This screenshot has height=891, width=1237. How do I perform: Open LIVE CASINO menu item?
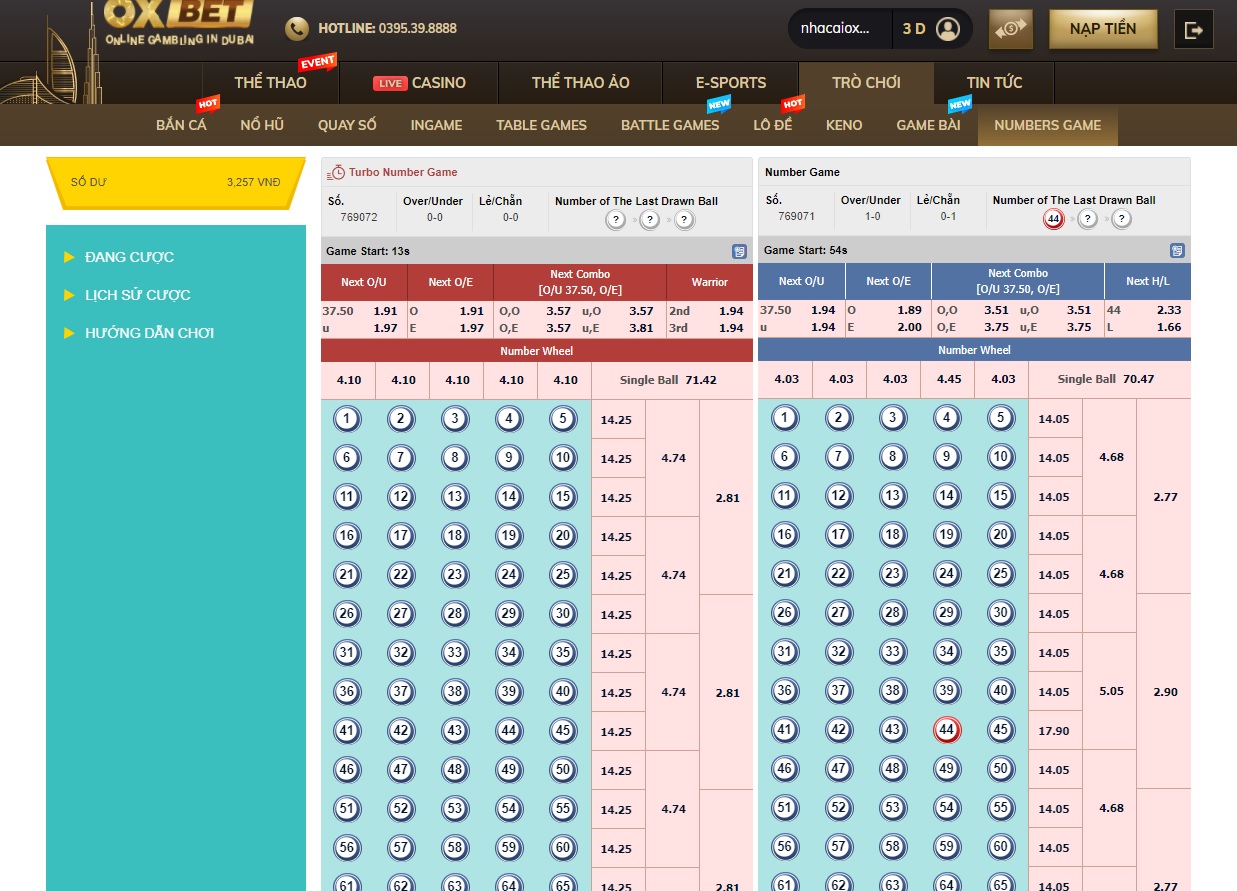coord(419,83)
